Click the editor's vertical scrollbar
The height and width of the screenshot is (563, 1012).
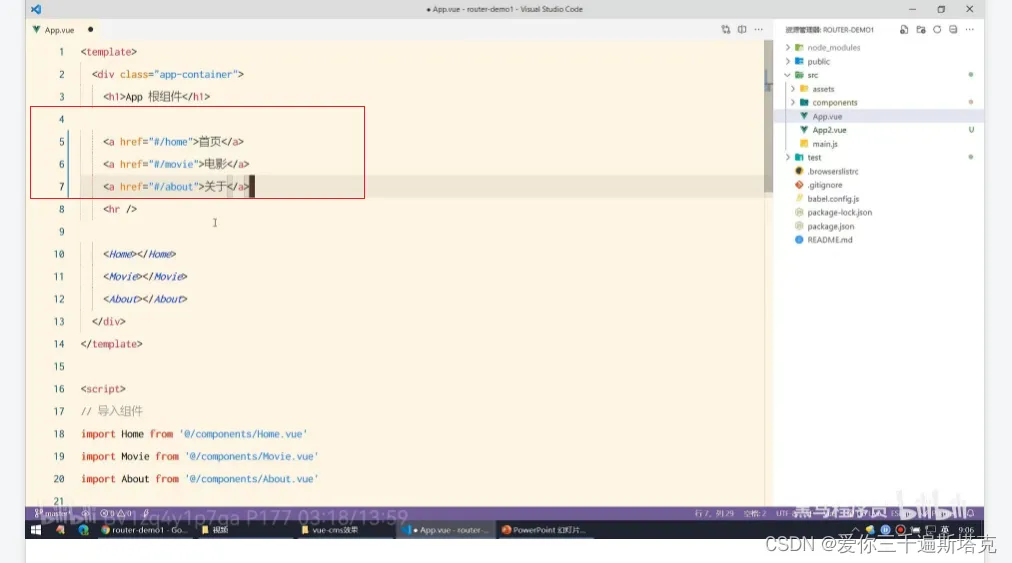tap(768, 116)
